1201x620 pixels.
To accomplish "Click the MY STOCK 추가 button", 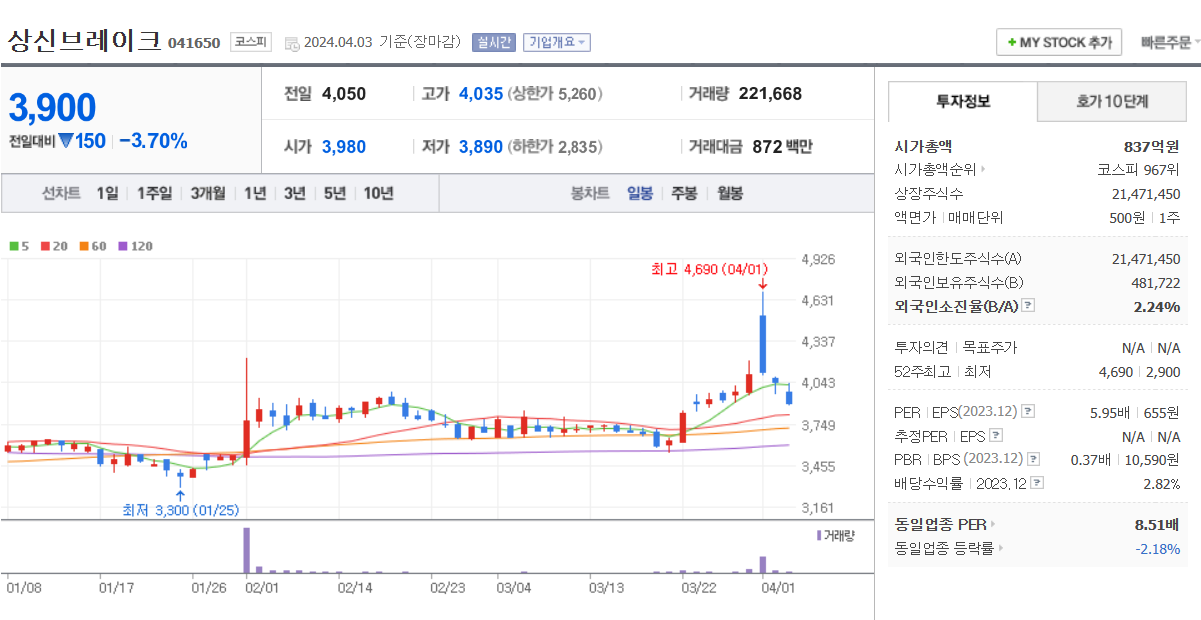I will pos(1059,42).
